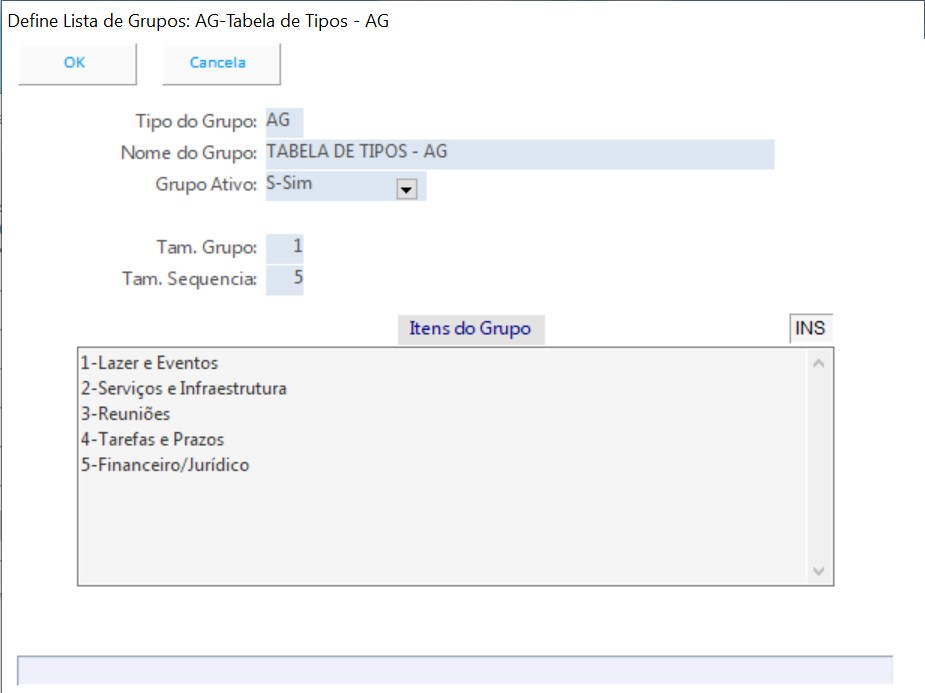The image size is (925, 693).
Task: Toggle the INS insert mode indicator
Action: pos(810,328)
